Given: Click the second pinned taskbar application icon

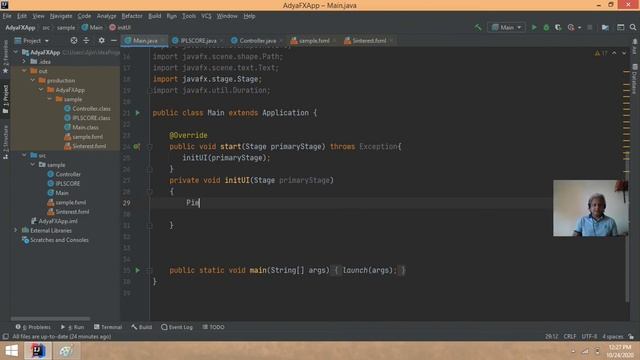Looking at the screenshot, I should point(66,351).
